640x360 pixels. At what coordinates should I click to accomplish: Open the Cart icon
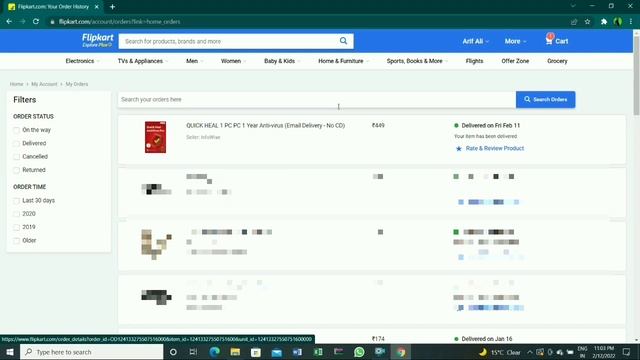(556, 40)
